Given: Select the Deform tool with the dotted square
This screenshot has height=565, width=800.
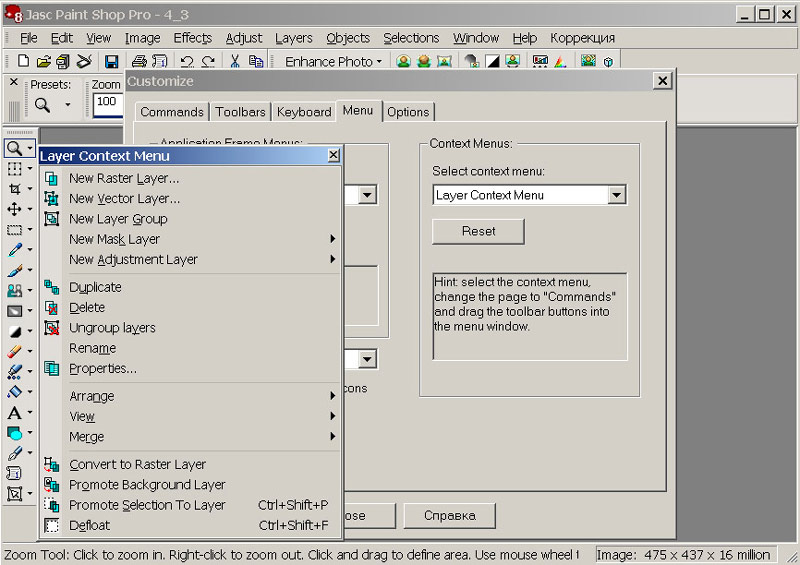Looking at the screenshot, I should [14, 168].
